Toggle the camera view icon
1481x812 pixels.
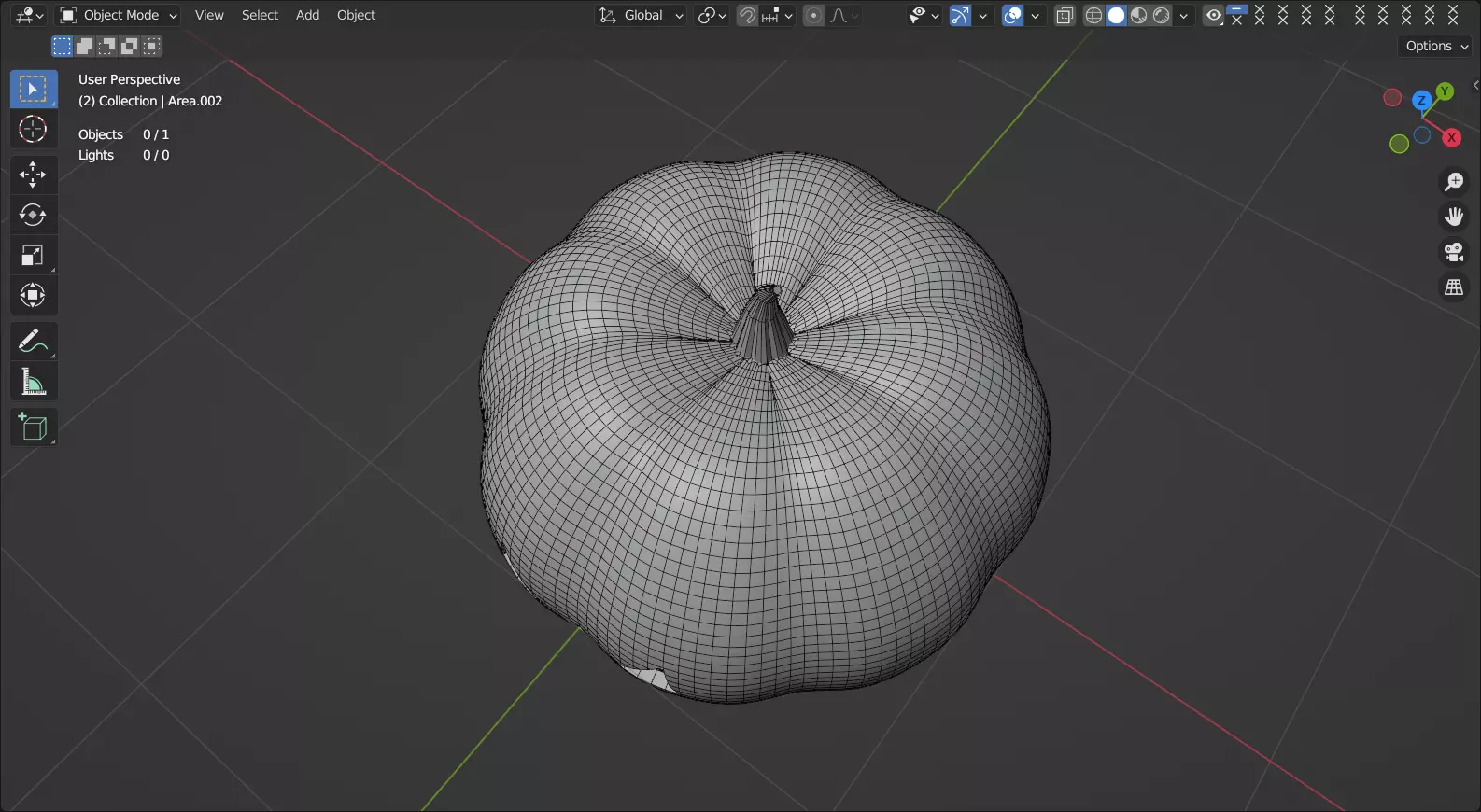click(1454, 252)
